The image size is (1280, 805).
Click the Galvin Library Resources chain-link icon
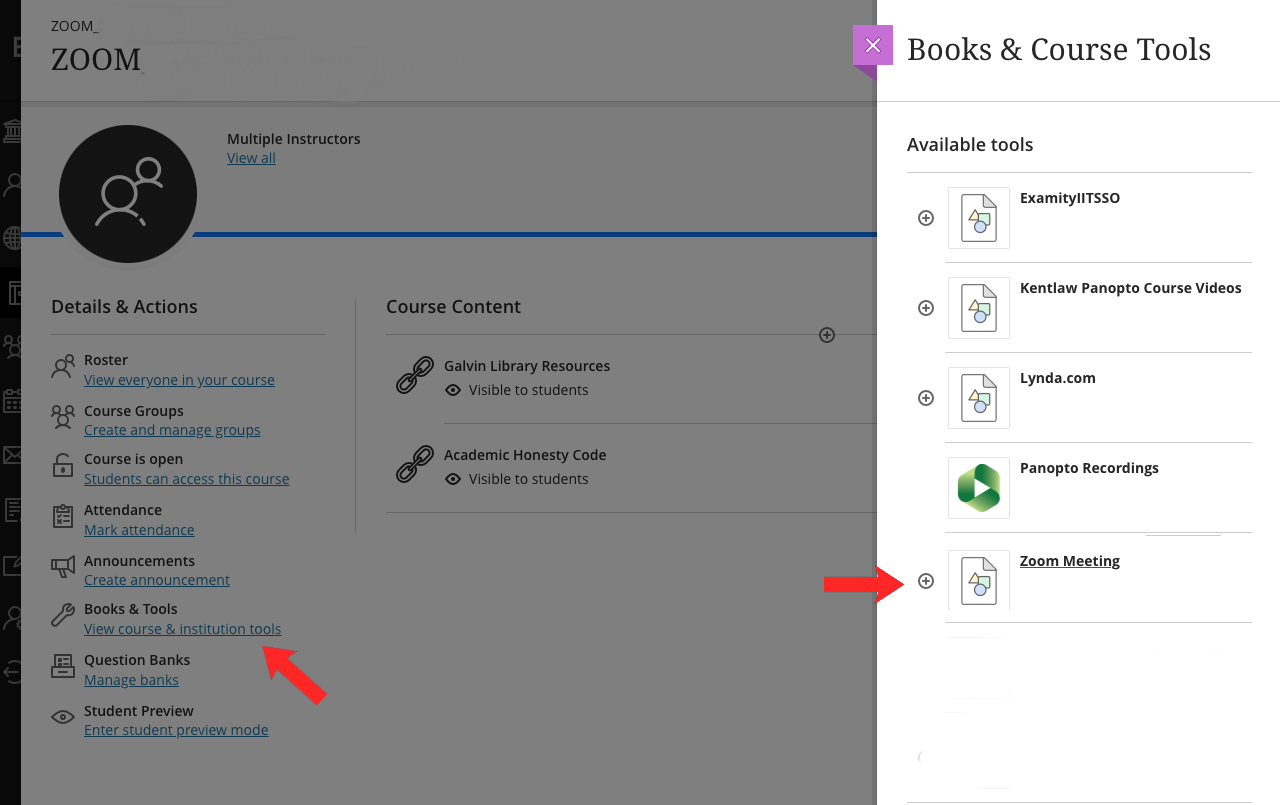pos(415,376)
